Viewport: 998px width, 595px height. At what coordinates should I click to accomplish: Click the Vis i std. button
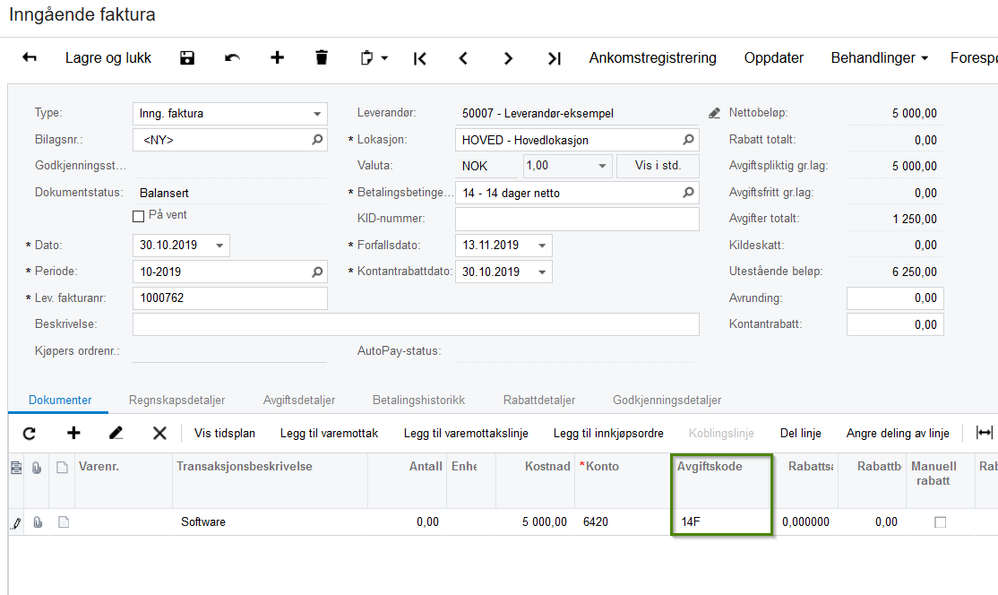point(658,166)
